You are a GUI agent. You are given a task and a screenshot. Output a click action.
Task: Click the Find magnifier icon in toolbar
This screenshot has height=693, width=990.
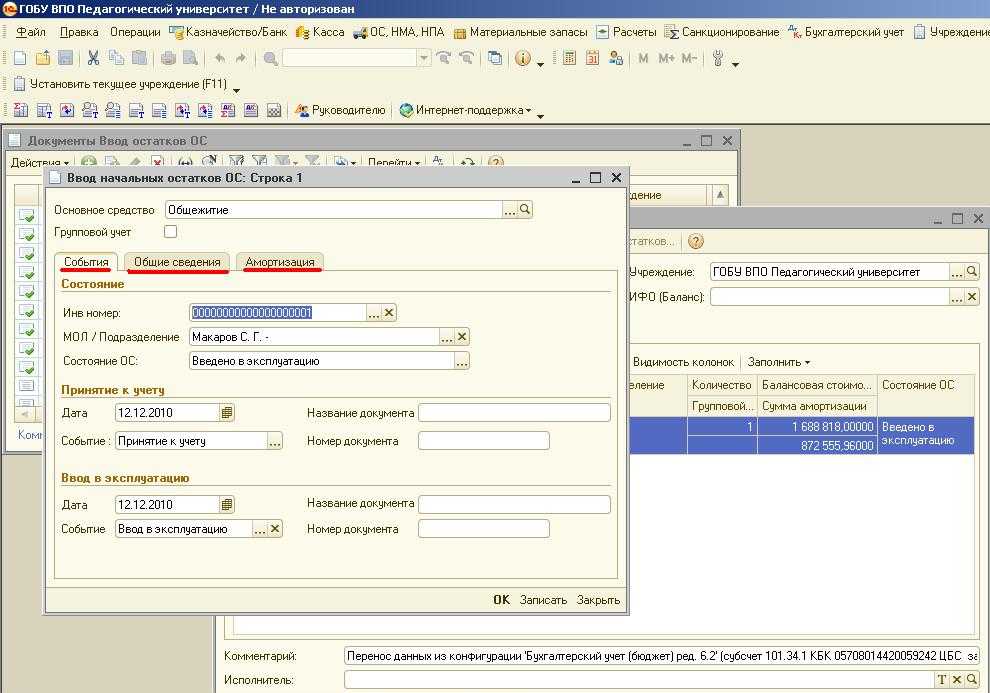tap(270, 59)
